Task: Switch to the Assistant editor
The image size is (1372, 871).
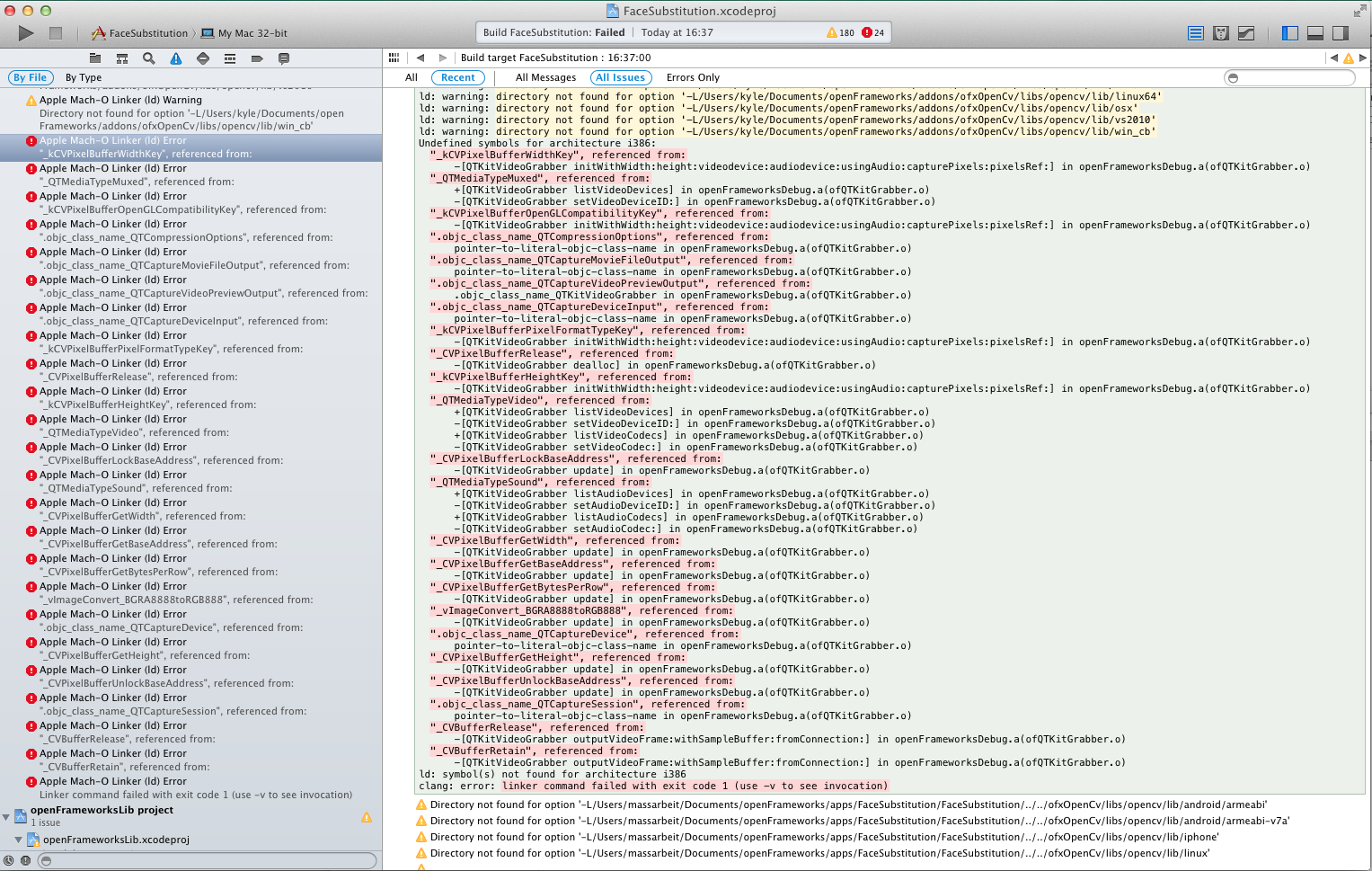Action: coord(1221,33)
